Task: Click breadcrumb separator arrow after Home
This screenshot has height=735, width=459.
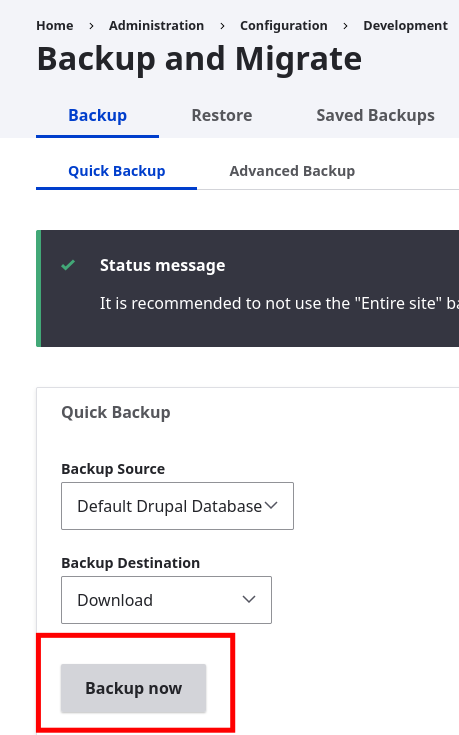Action: tap(91, 26)
